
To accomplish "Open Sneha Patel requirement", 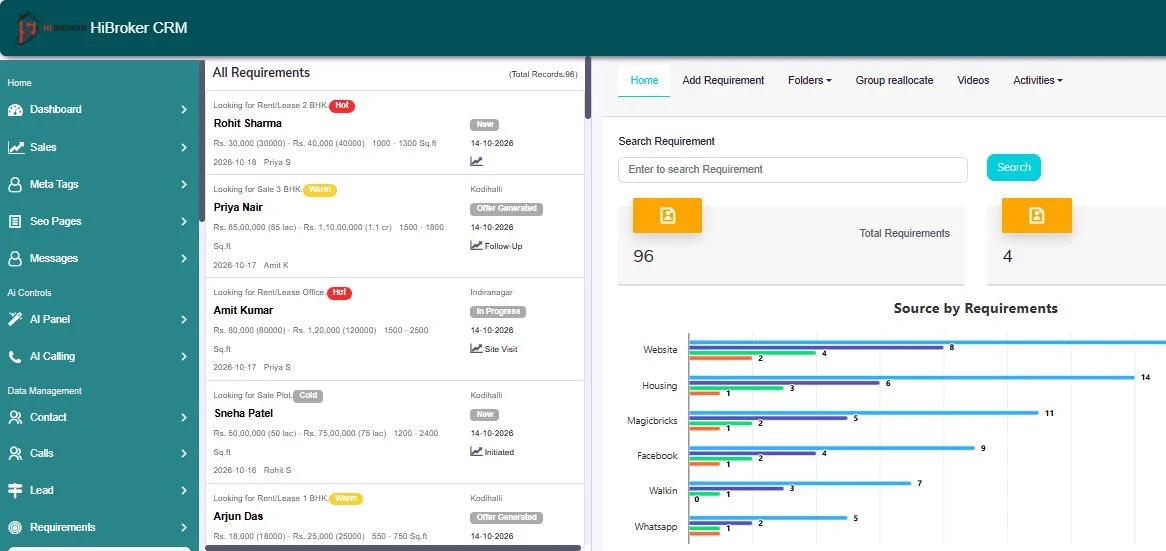I will click(x=243, y=413).
